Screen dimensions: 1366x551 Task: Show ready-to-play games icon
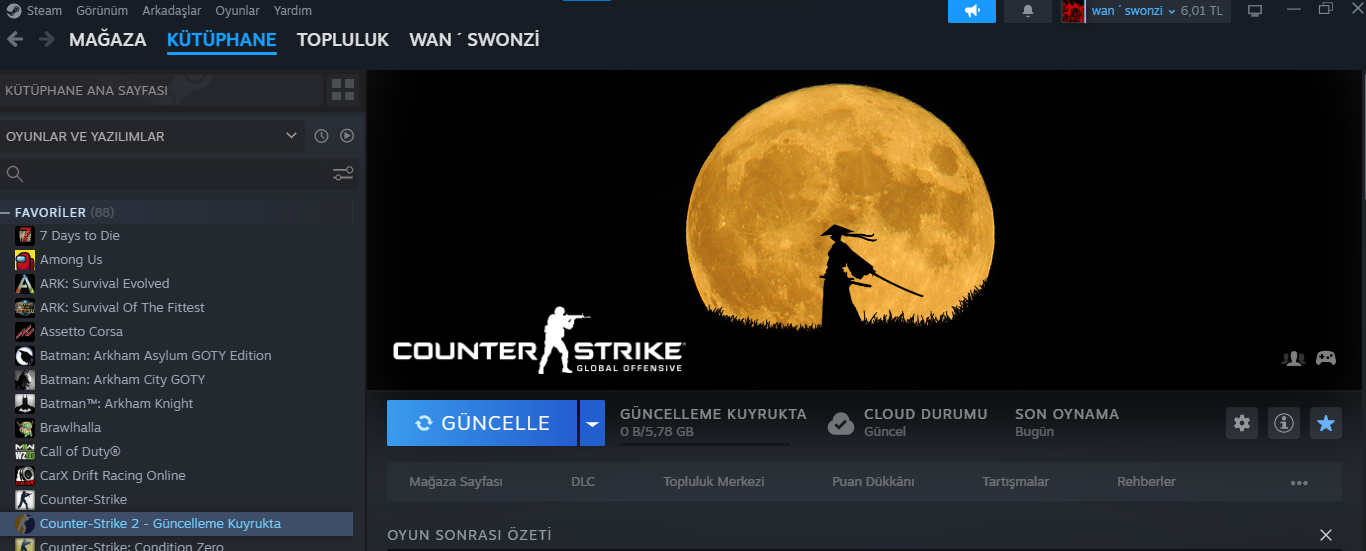point(347,136)
